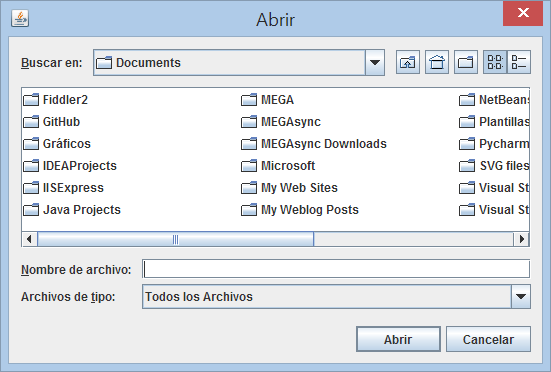This screenshot has width=551, height=372.
Task: Select the My Weblog Posts folder
Action: (x=300, y=210)
